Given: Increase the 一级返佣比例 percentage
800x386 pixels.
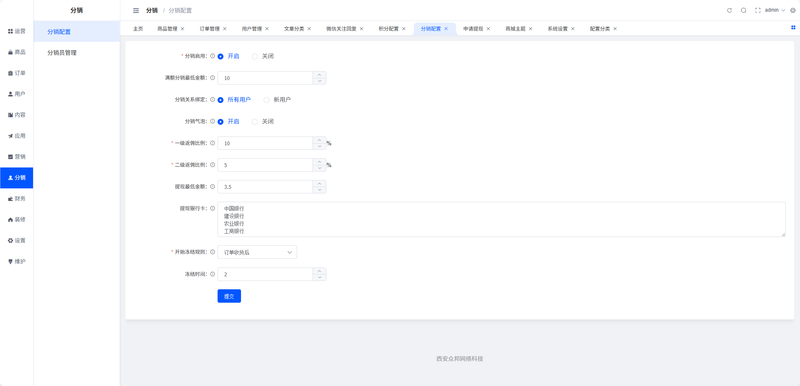Looking at the screenshot, I should tap(319, 140).
